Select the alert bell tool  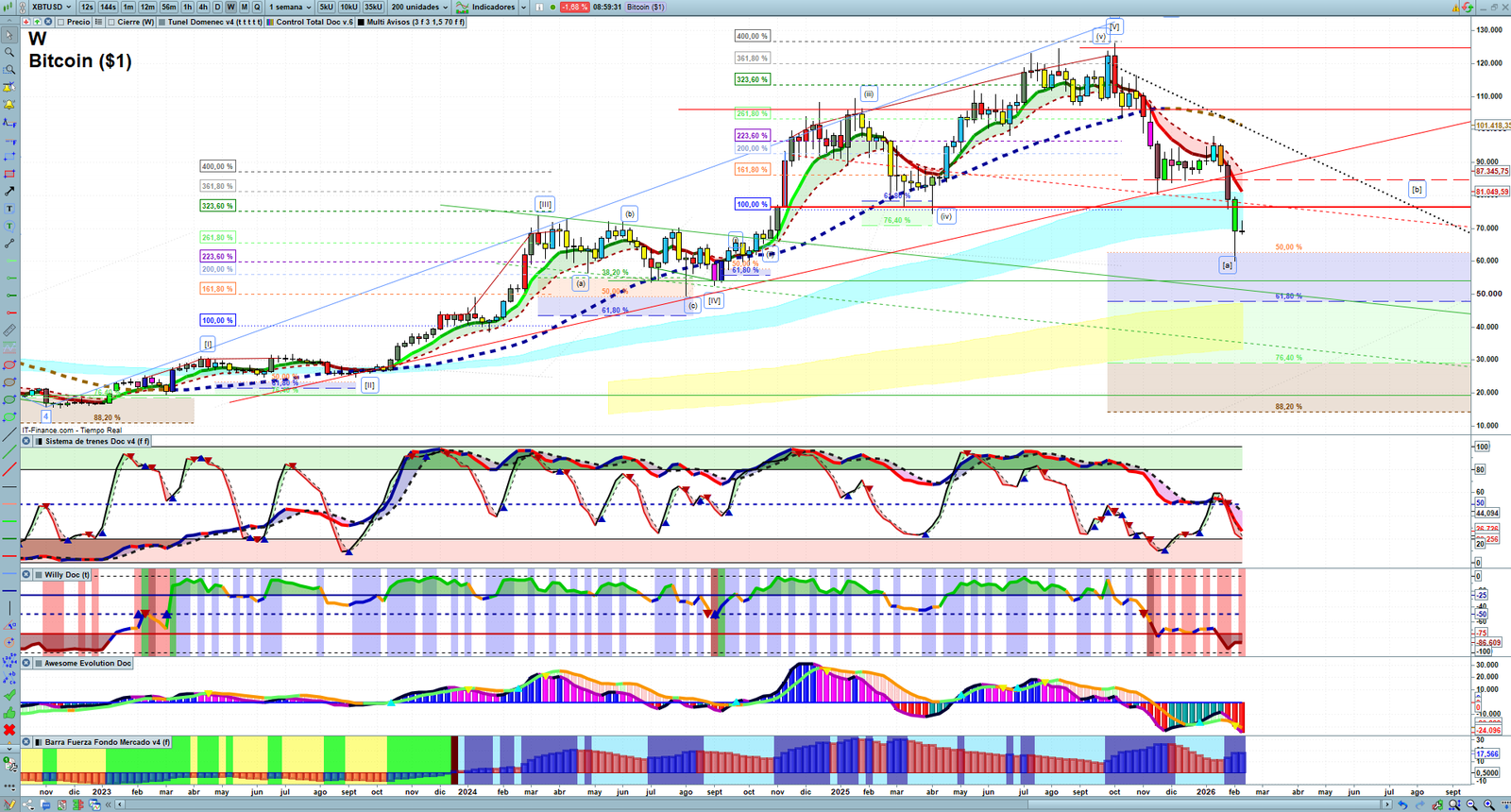[9, 105]
